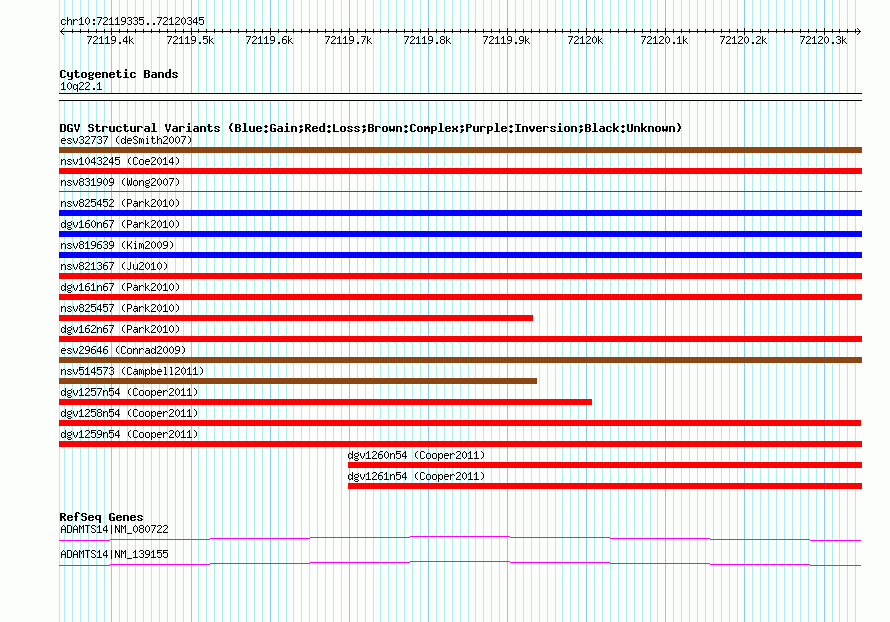This screenshot has height=622, width=890.
Task: Click the 72119.4k ruler tick label
Action: [x=110, y=40]
